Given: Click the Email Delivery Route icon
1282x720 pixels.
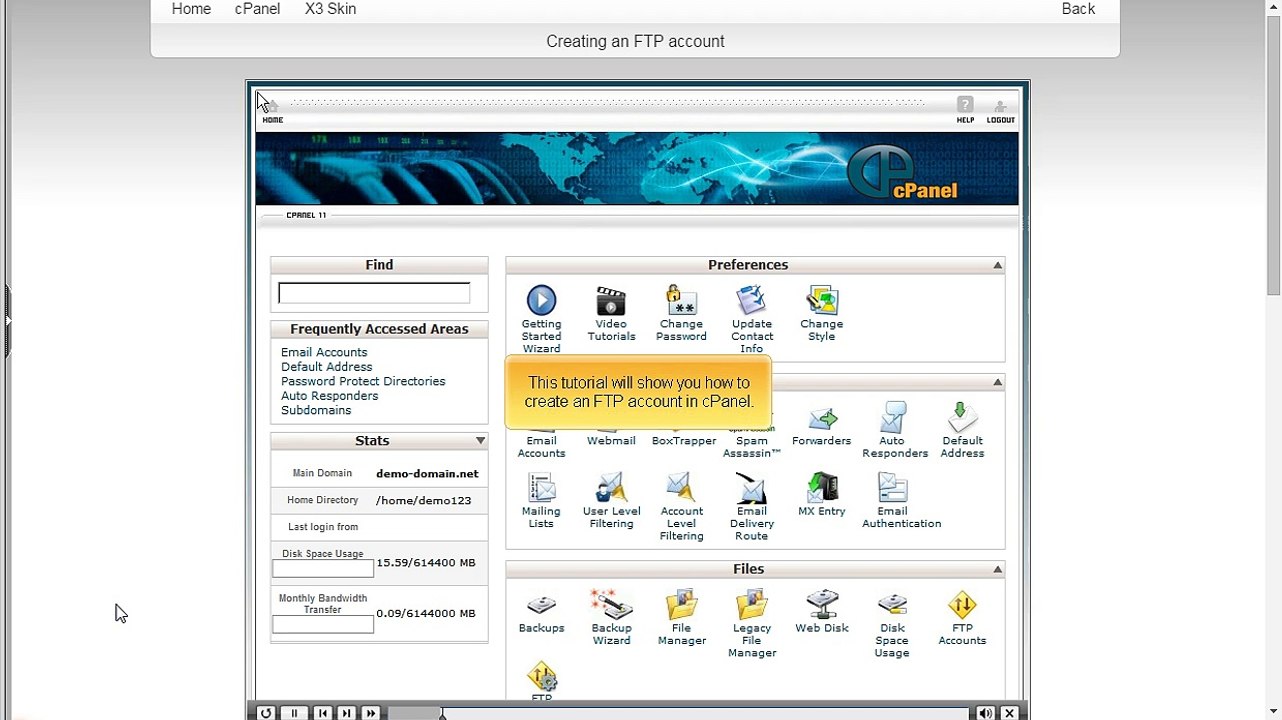Looking at the screenshot, I should [x=751, y=488].
